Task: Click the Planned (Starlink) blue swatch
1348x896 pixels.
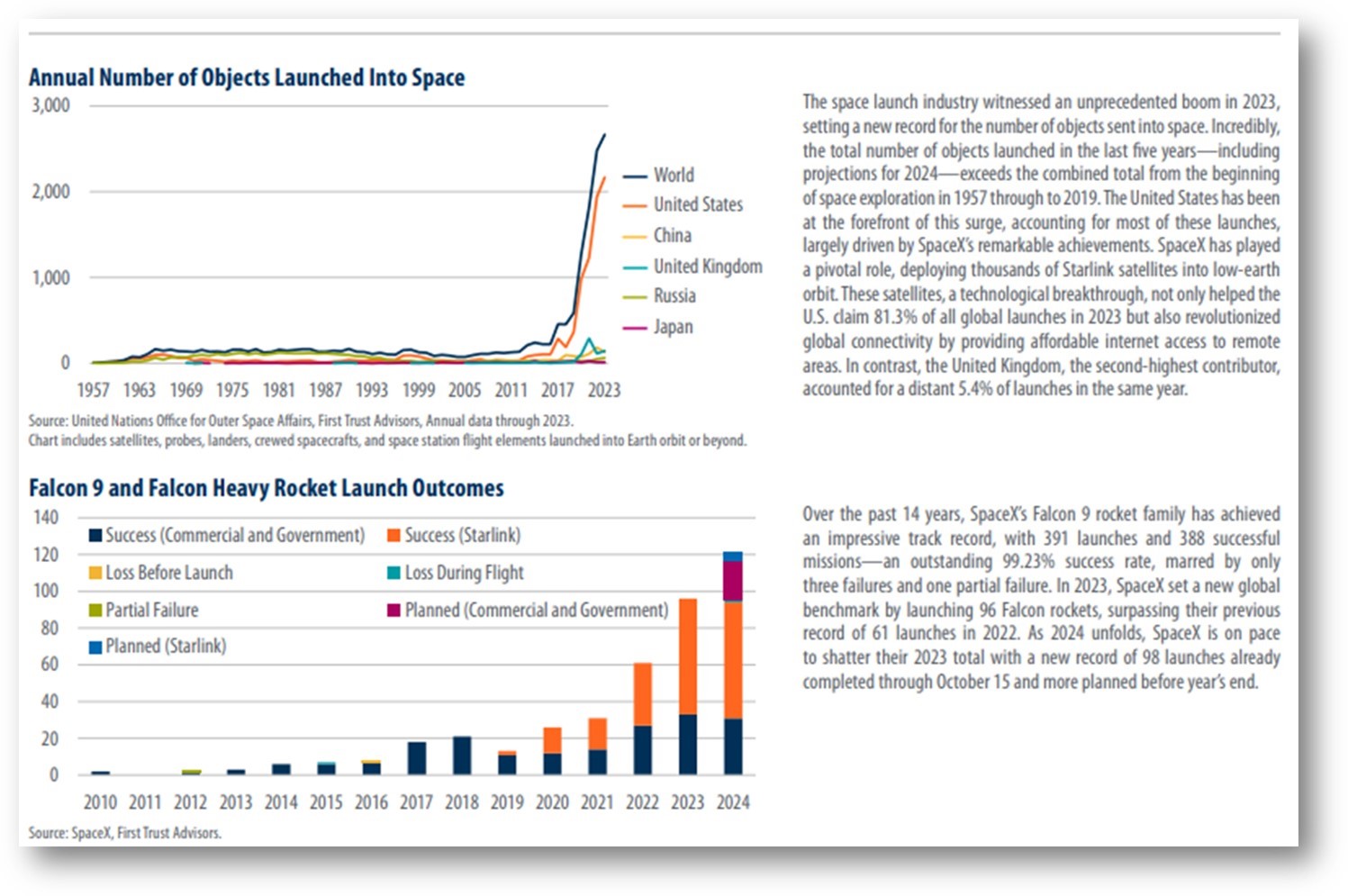Action: coord(95,647)
